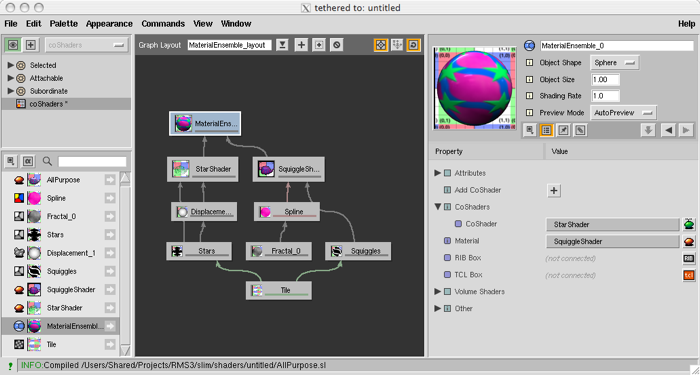Click the circle-slash delete layout button

pos(337,45)
